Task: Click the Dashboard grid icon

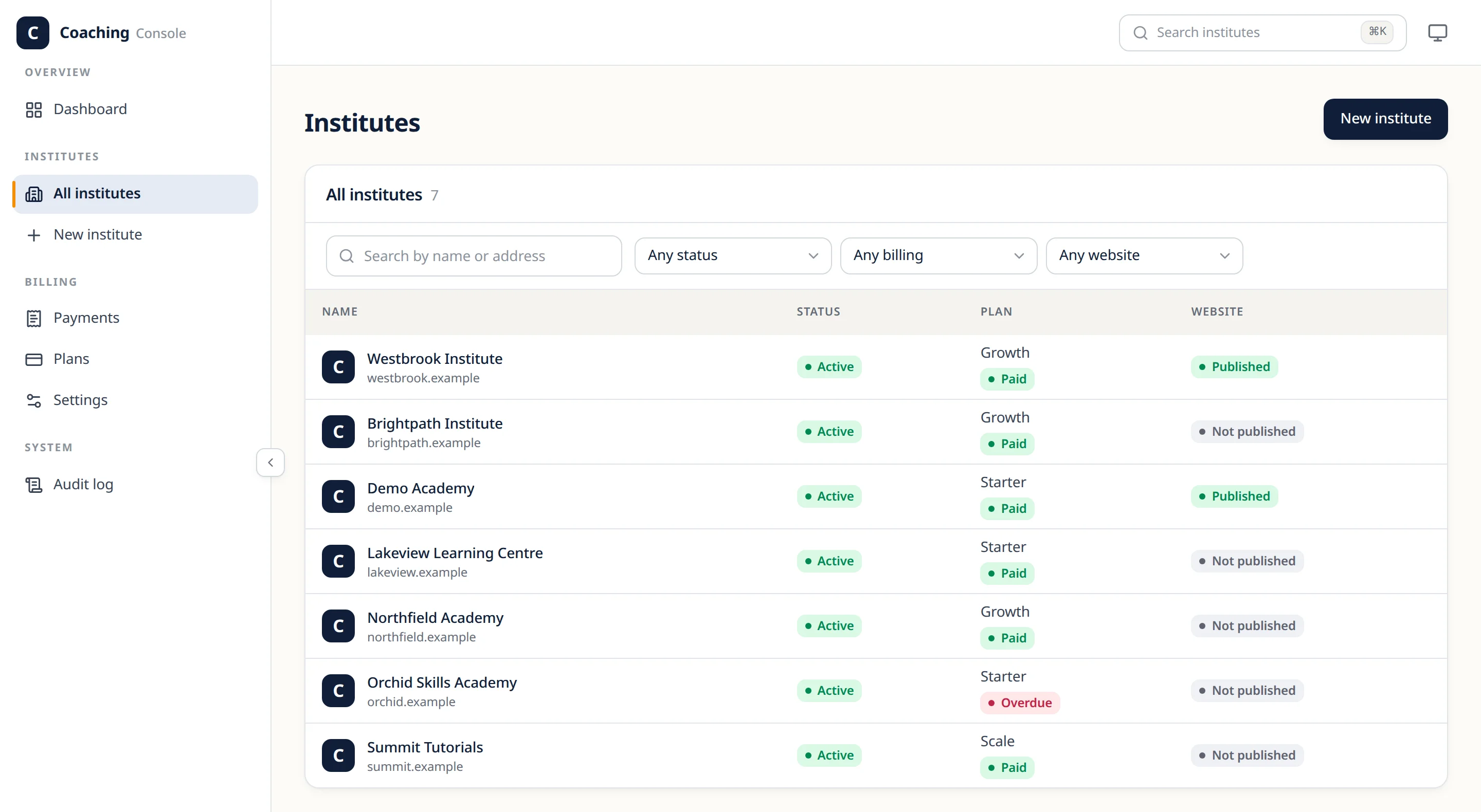Action: (34, 110)
